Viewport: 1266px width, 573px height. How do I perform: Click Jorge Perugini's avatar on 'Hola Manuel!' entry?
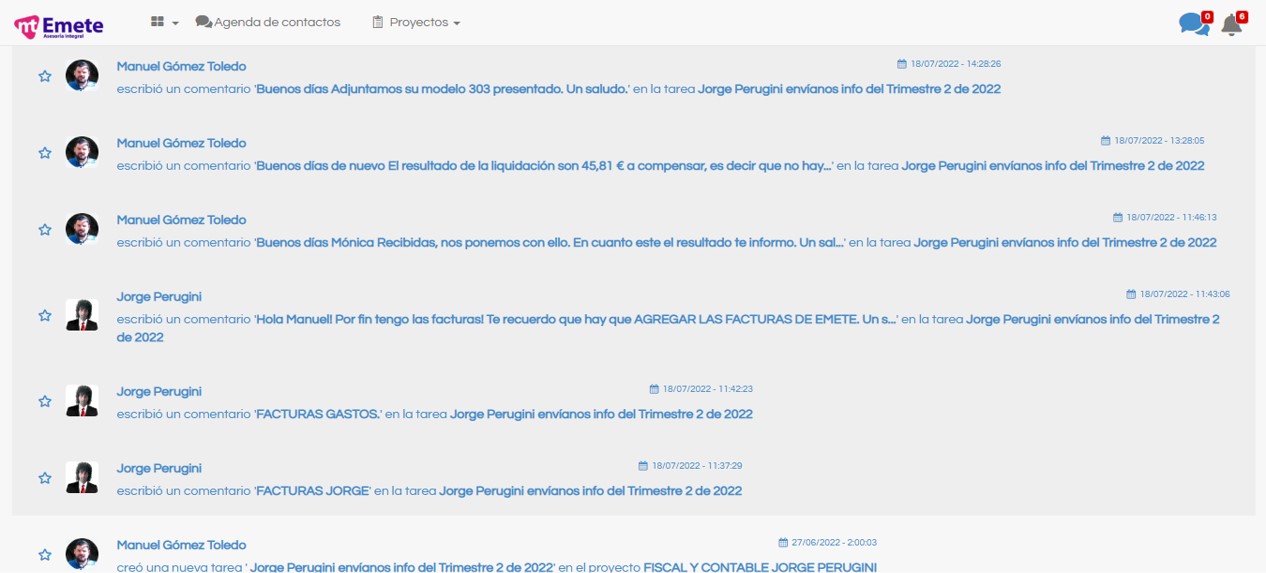pyautogui.click(x=82, y=315)
